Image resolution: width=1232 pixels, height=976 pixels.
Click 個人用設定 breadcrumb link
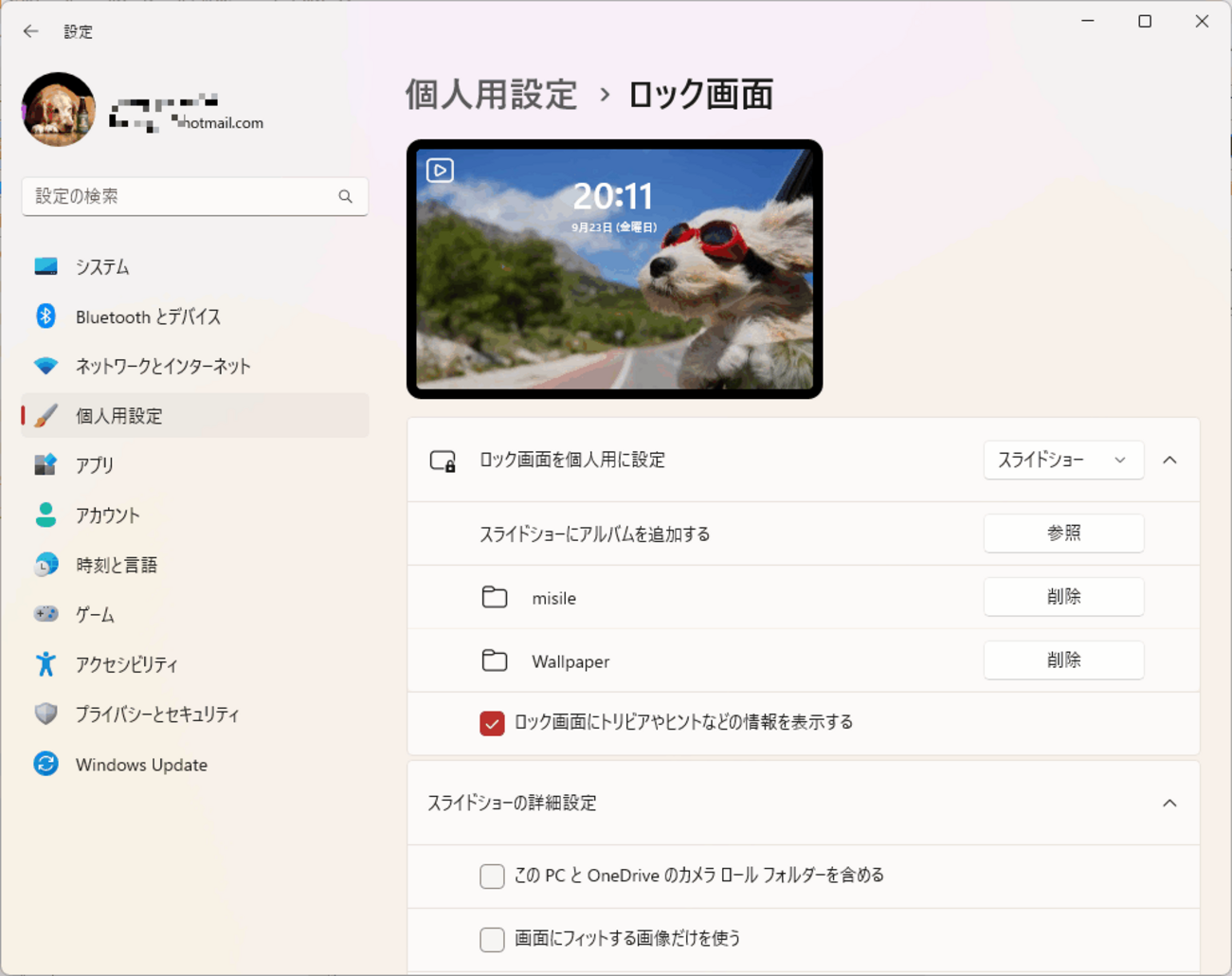click(x=492, y=95)
